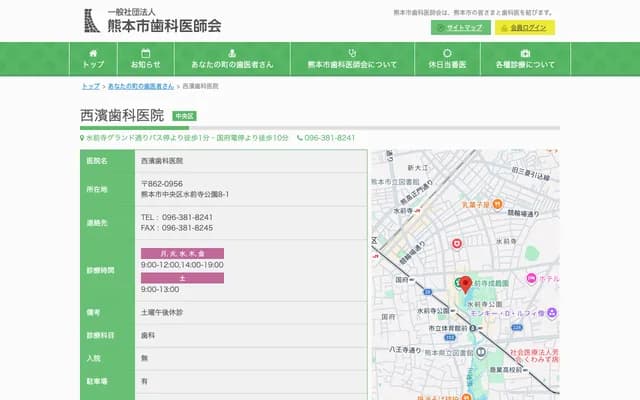
Task: Click the 熊本市歯科医師会 logo icon
Action: [90, 20]
